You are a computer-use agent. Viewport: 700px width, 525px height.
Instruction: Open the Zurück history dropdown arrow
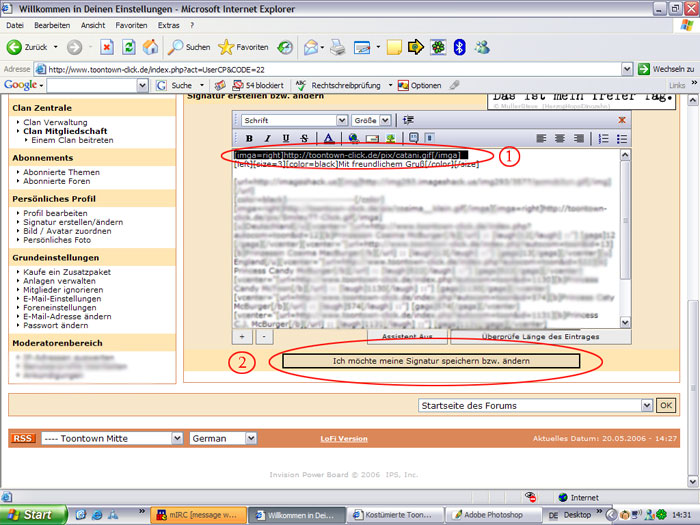pyautogui.click(x=56, y=47)
